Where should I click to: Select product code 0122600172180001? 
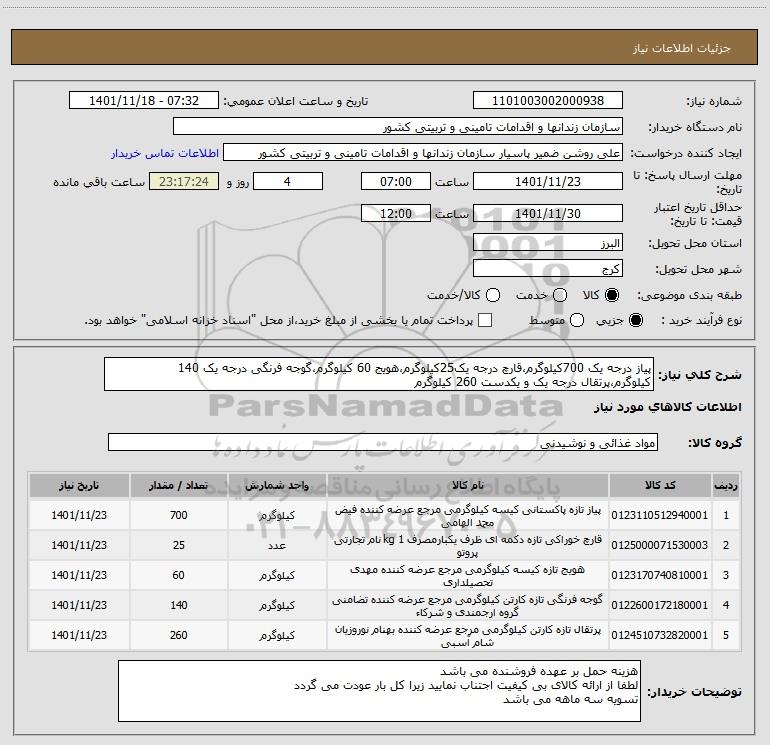[660, 605]
